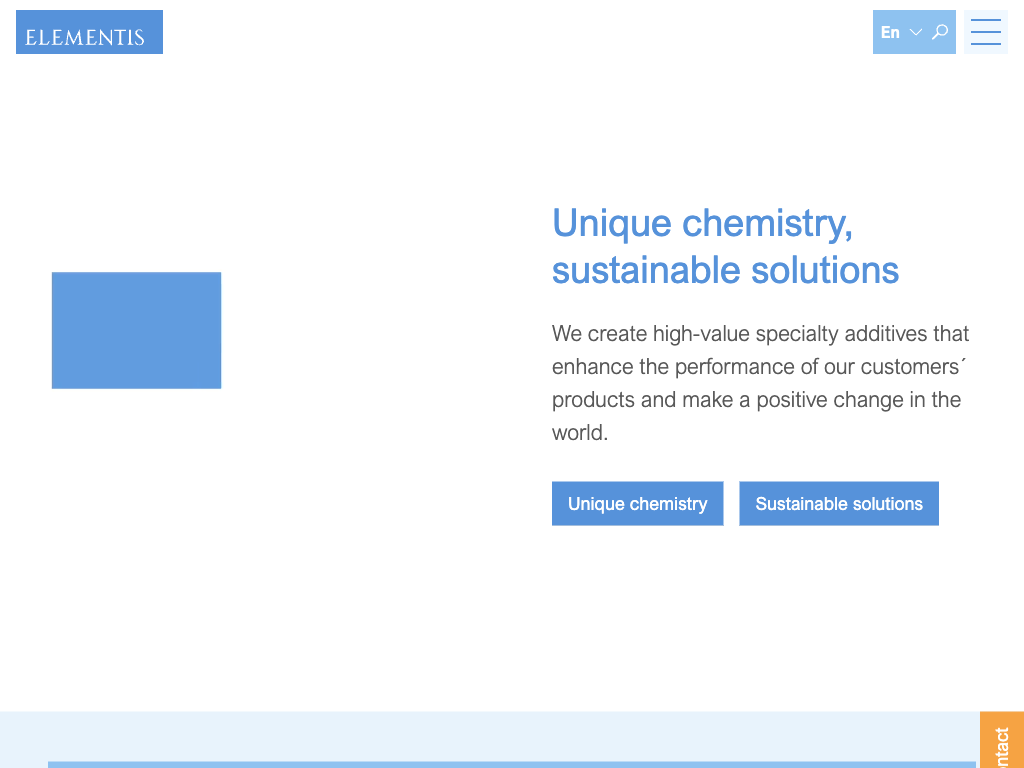Click the "products and make a positive change" line
1024x768 pixels.
coord(756,400)
